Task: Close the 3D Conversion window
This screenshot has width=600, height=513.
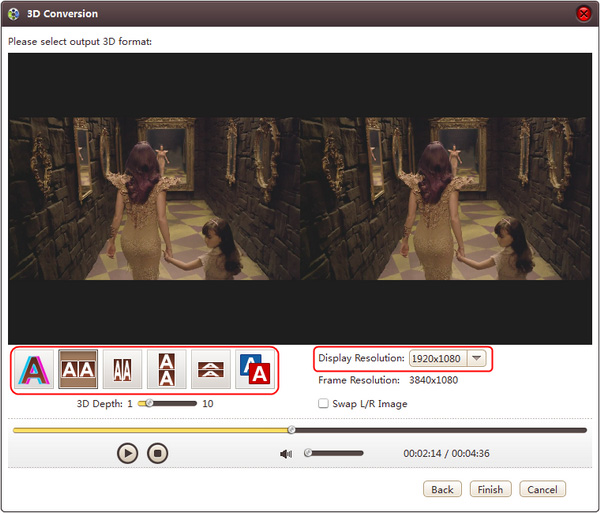Action: tap(584, 14)
